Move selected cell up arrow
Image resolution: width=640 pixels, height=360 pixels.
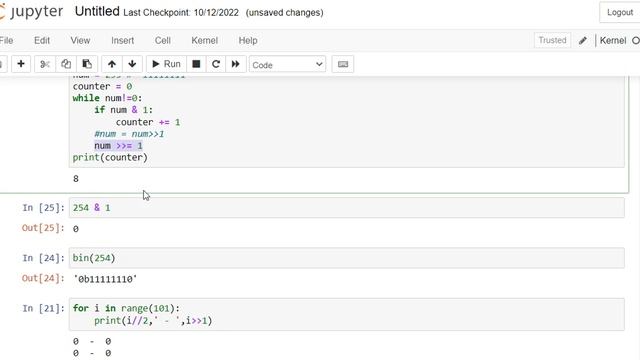[112, 64]
